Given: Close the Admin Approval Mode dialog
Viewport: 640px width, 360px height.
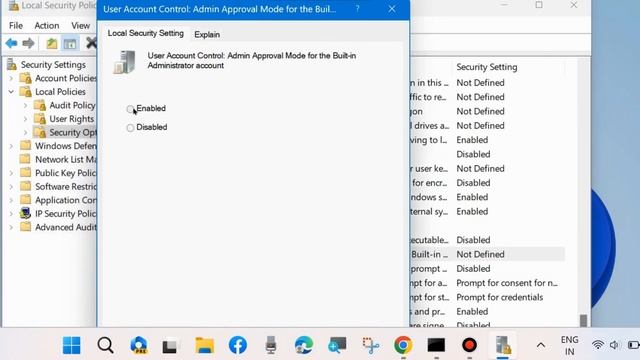Looking at the screenshot, I should click(x=392, y=9).
